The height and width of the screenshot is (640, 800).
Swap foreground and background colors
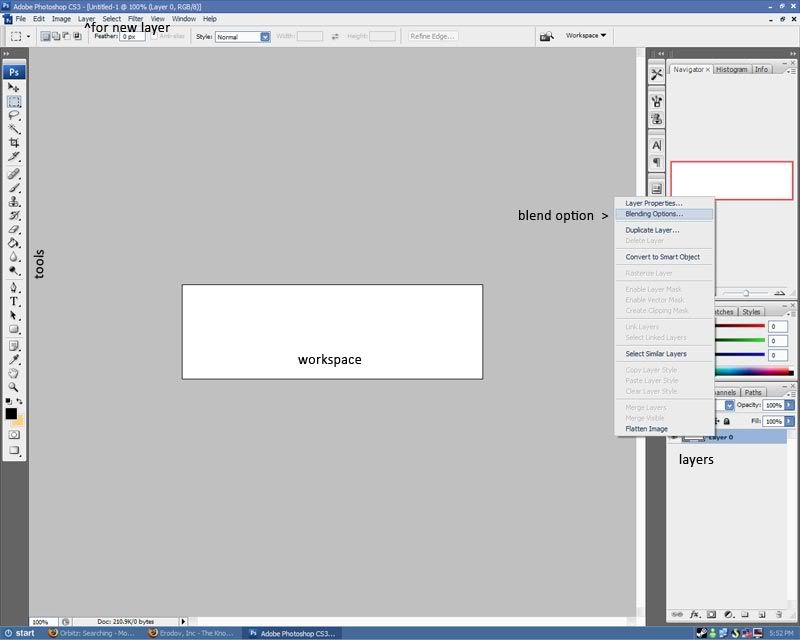tap(21, 401)
